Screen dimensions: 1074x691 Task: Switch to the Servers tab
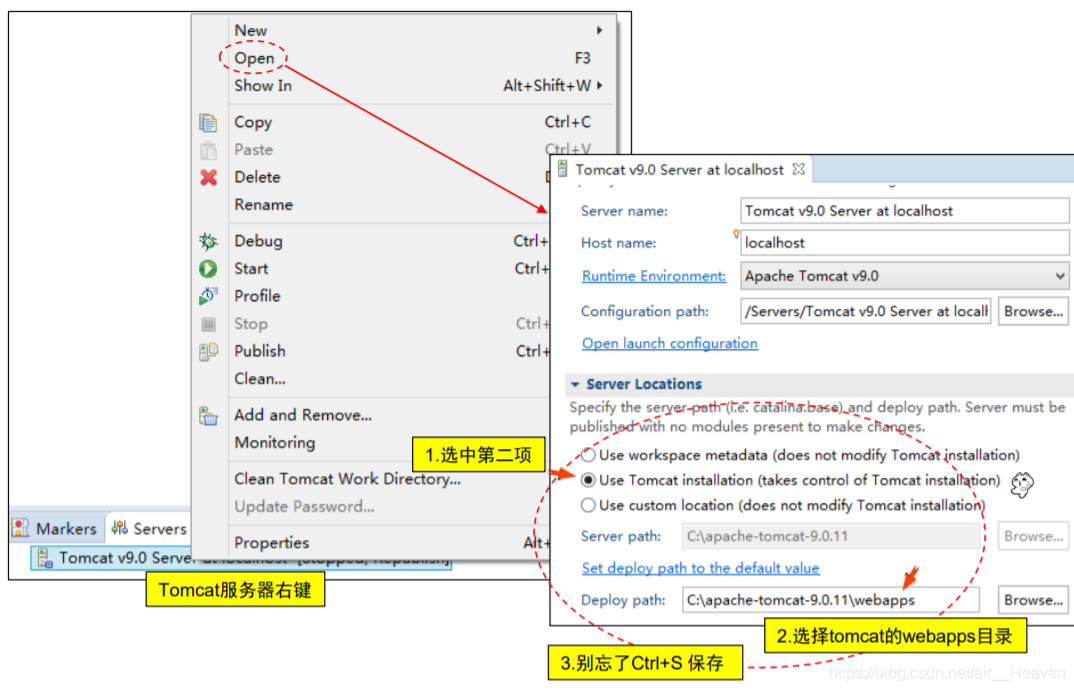pyautogui.click(x=149, y=528)
